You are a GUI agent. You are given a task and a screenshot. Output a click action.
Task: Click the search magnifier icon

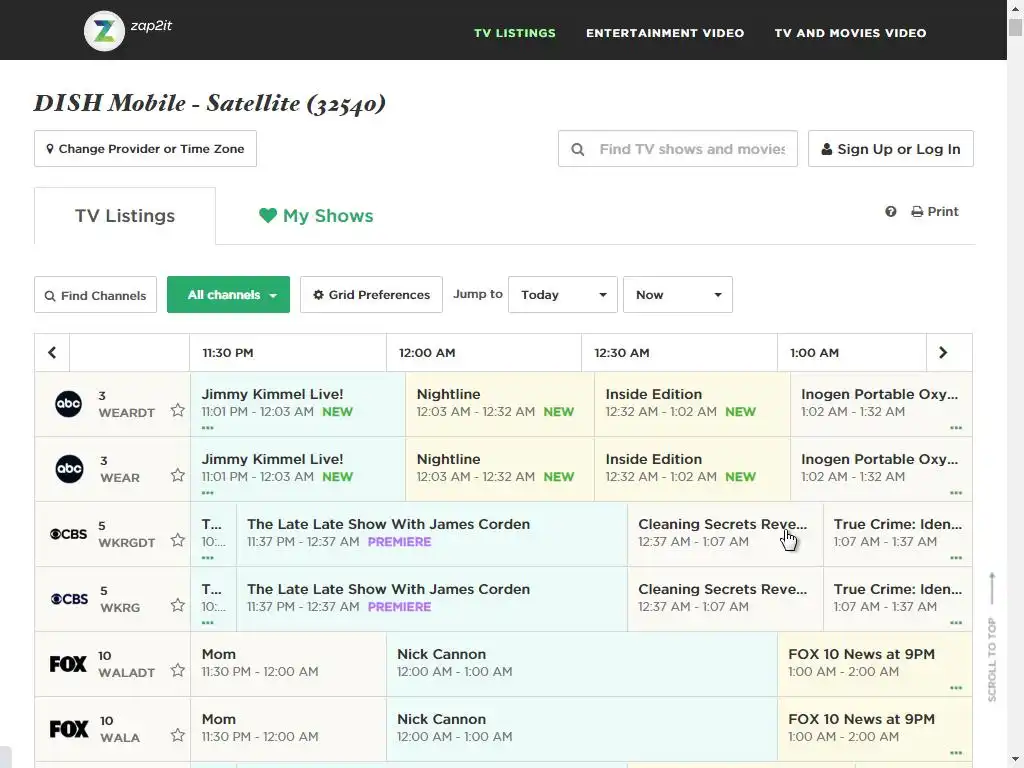click(577, 150)
